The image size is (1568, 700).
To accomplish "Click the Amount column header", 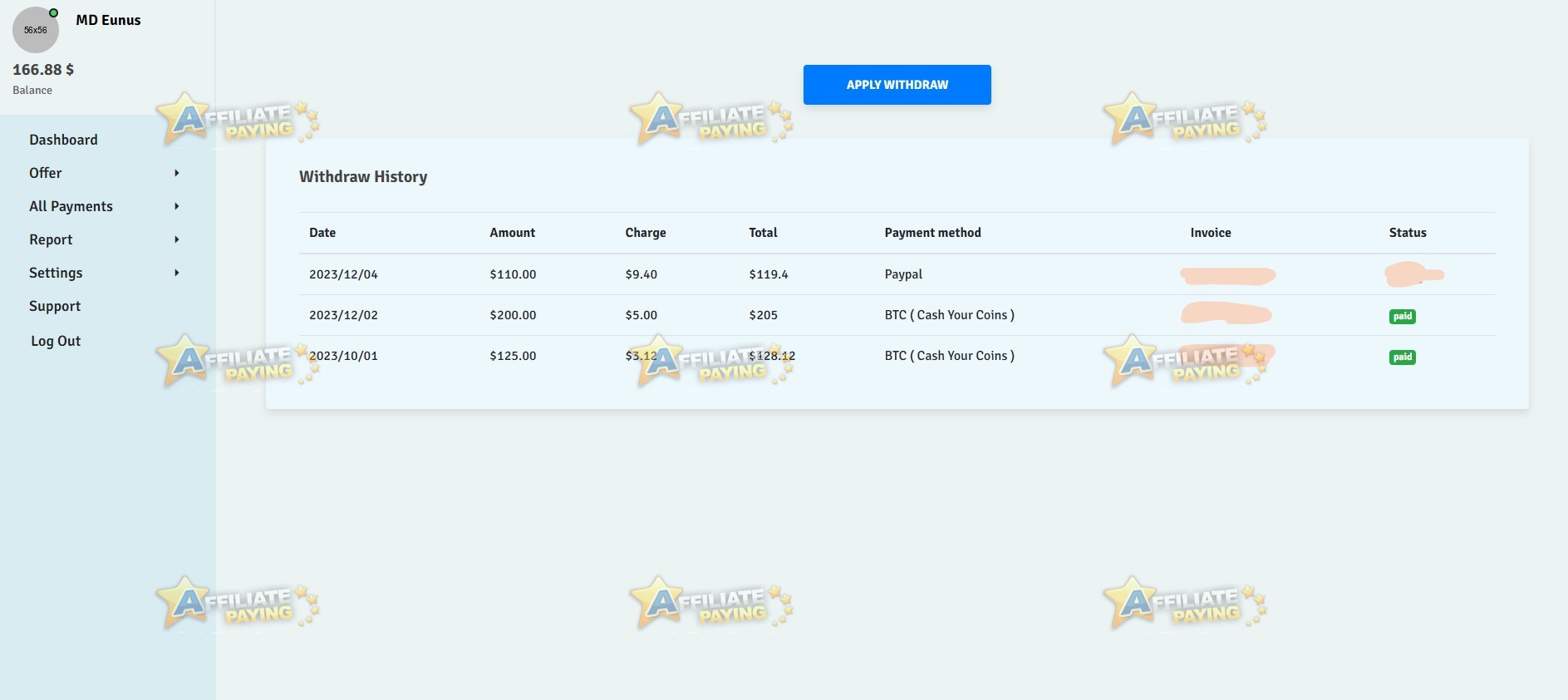I will click(x=512, y=233).
